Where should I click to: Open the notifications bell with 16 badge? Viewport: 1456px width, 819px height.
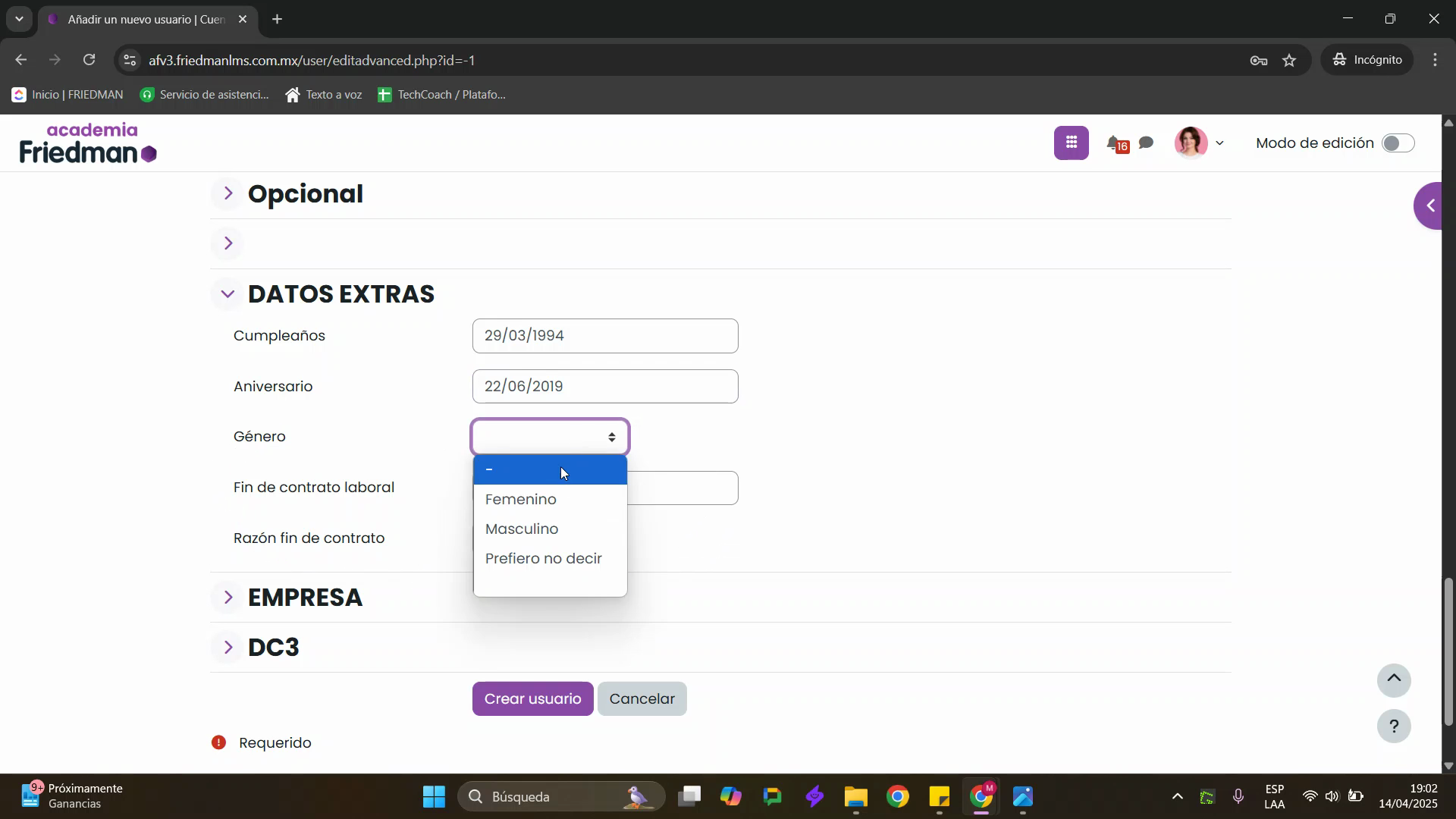pyautogui.click(x=1115, y=143)
